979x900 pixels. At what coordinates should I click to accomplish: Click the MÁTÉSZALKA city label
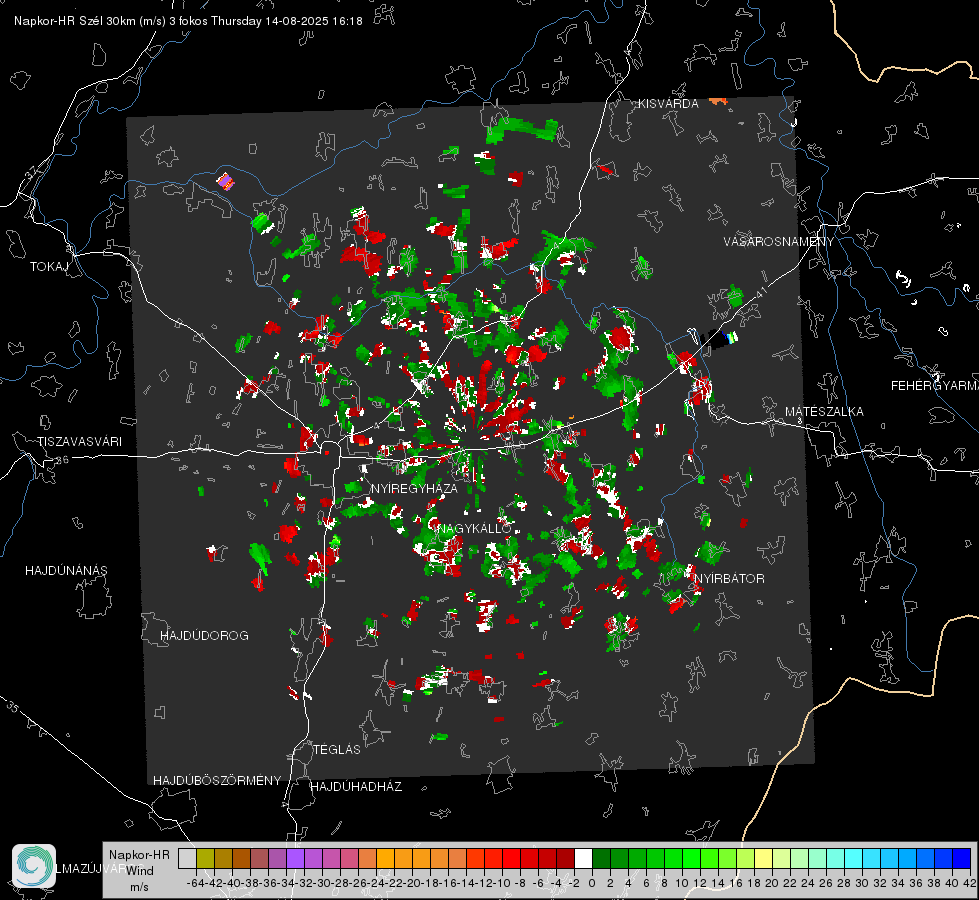point(824,412)
